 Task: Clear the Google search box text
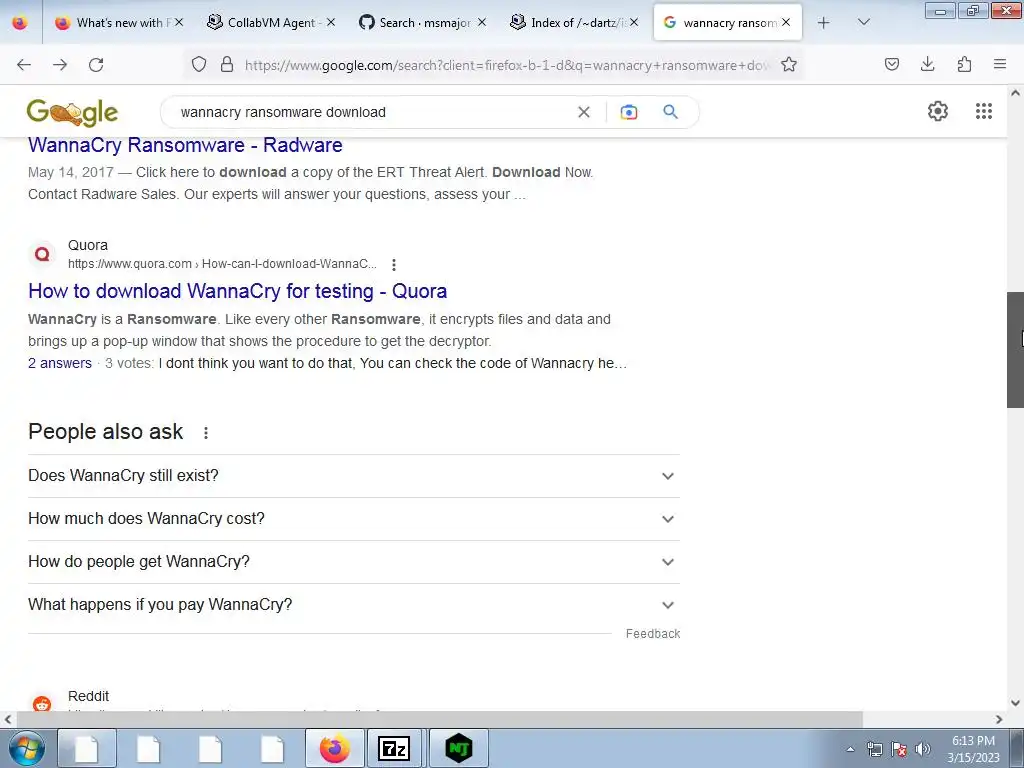584,112
